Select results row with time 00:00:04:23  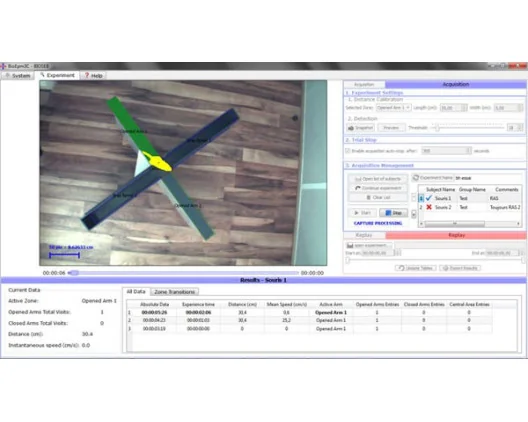(309, 320)
